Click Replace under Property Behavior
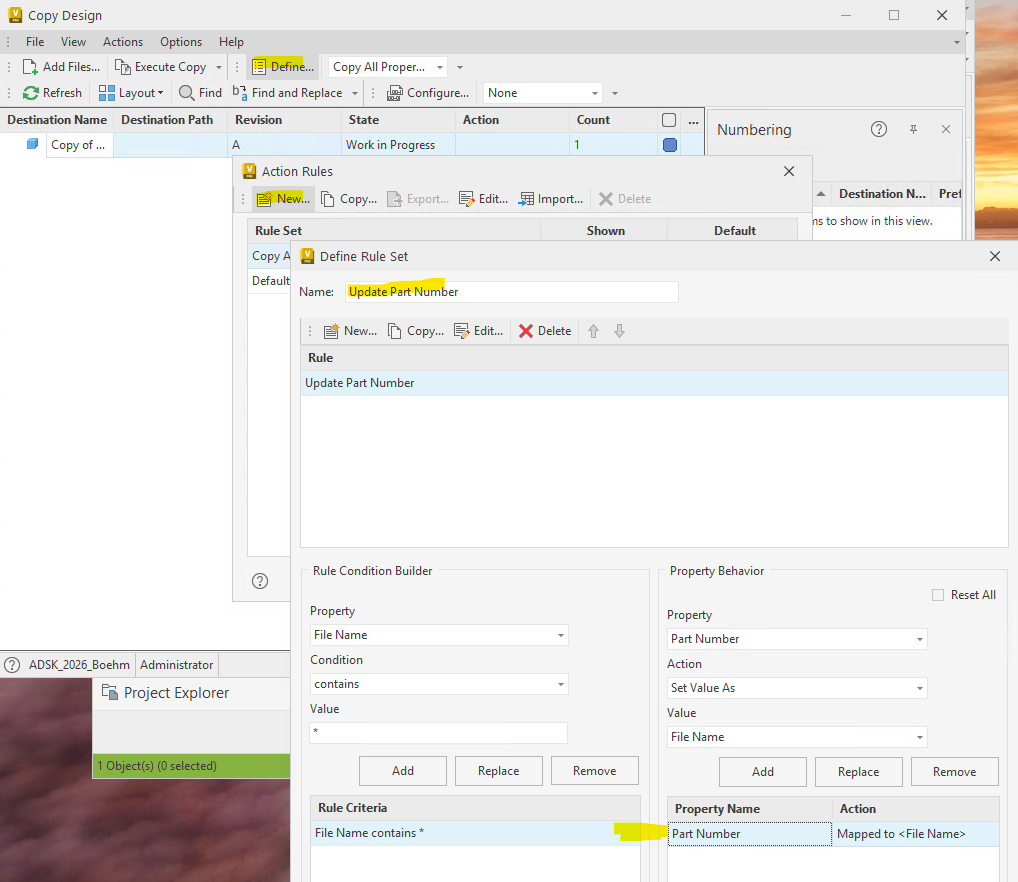Image resolution: width=1018 pixels, height=882 pixels. (858, 771)
